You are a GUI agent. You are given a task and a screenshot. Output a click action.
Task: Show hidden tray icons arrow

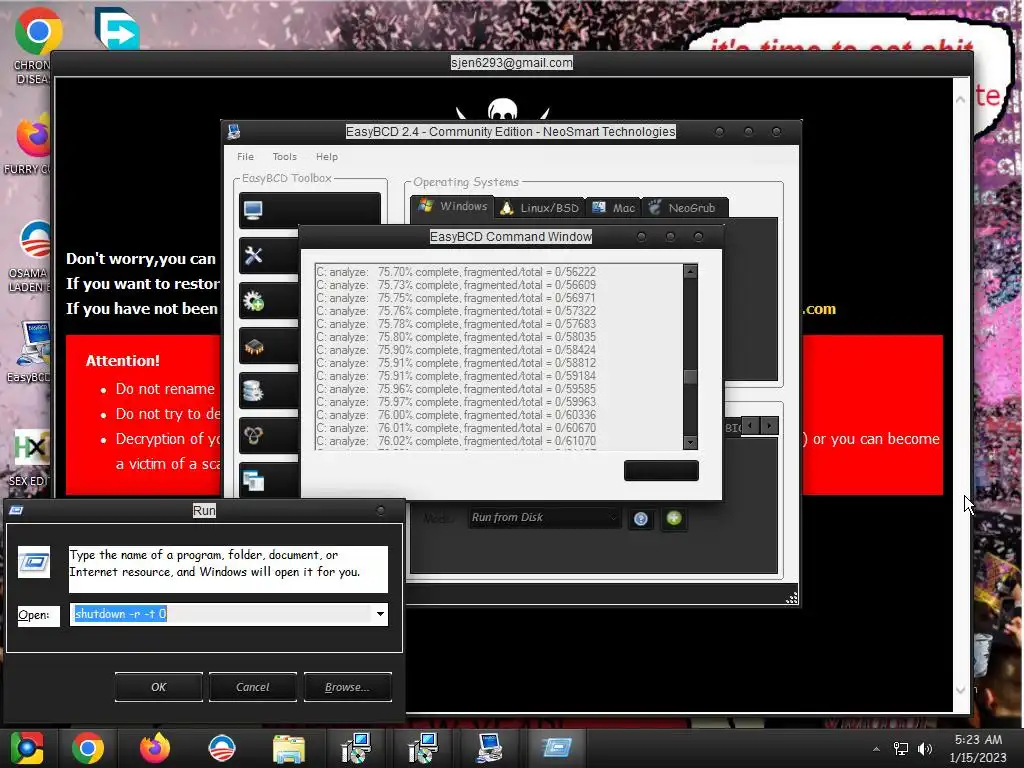(876, 749)
